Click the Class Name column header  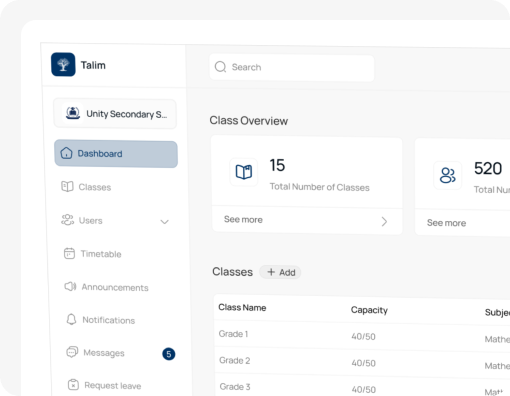click(242, 307)
